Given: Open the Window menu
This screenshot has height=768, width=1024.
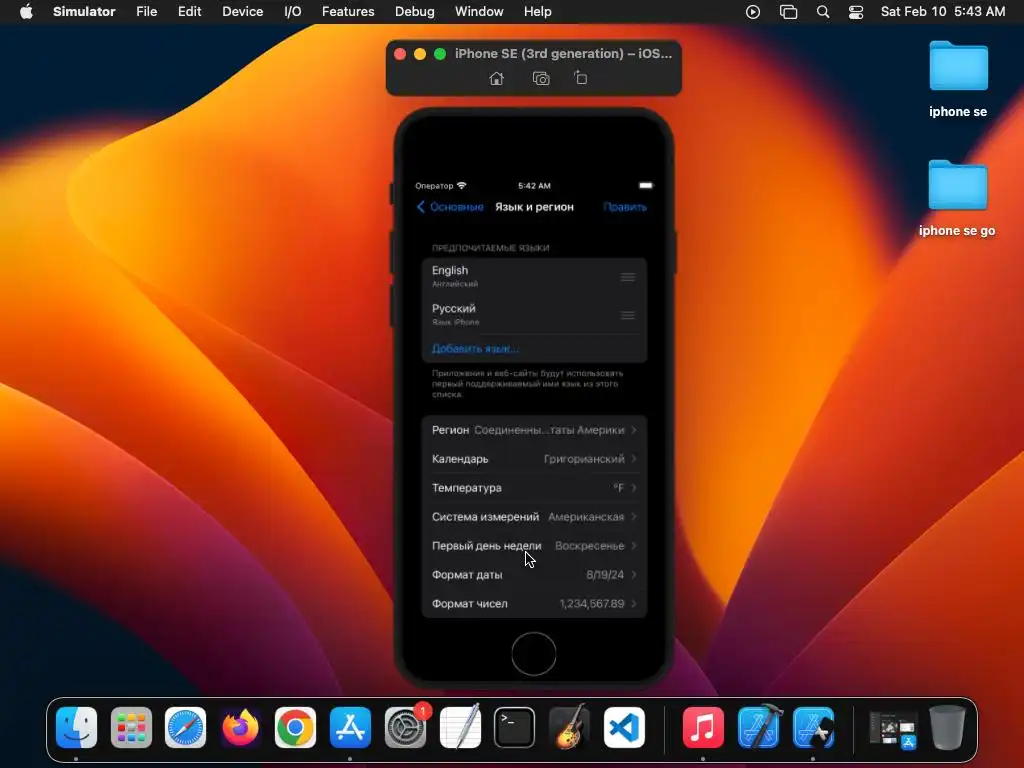Looking at the screenshot, I should point(479,12).
